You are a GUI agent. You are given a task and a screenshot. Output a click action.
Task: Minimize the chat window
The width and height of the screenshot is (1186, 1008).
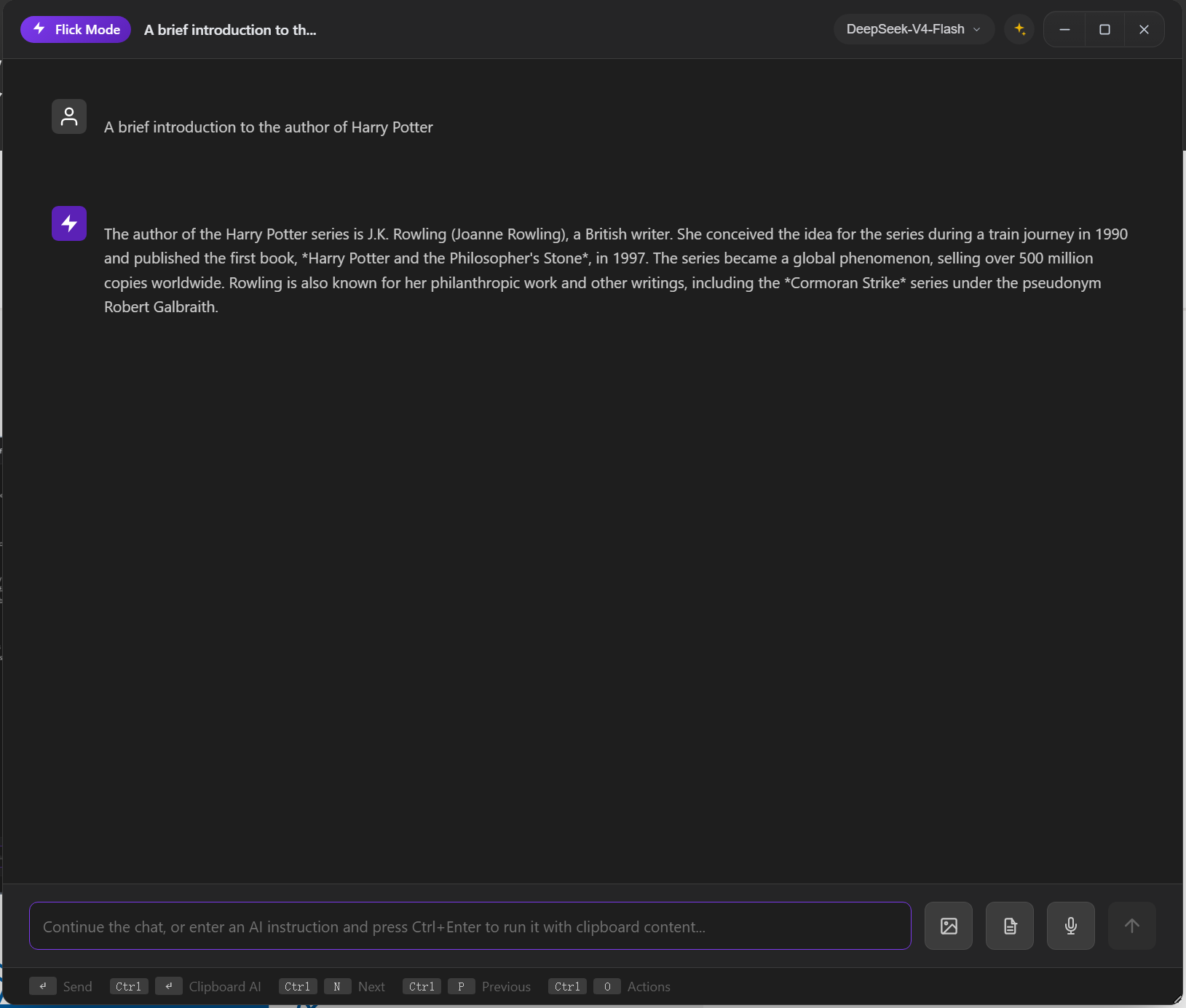pyautogui.click(x=1064, y=29)
